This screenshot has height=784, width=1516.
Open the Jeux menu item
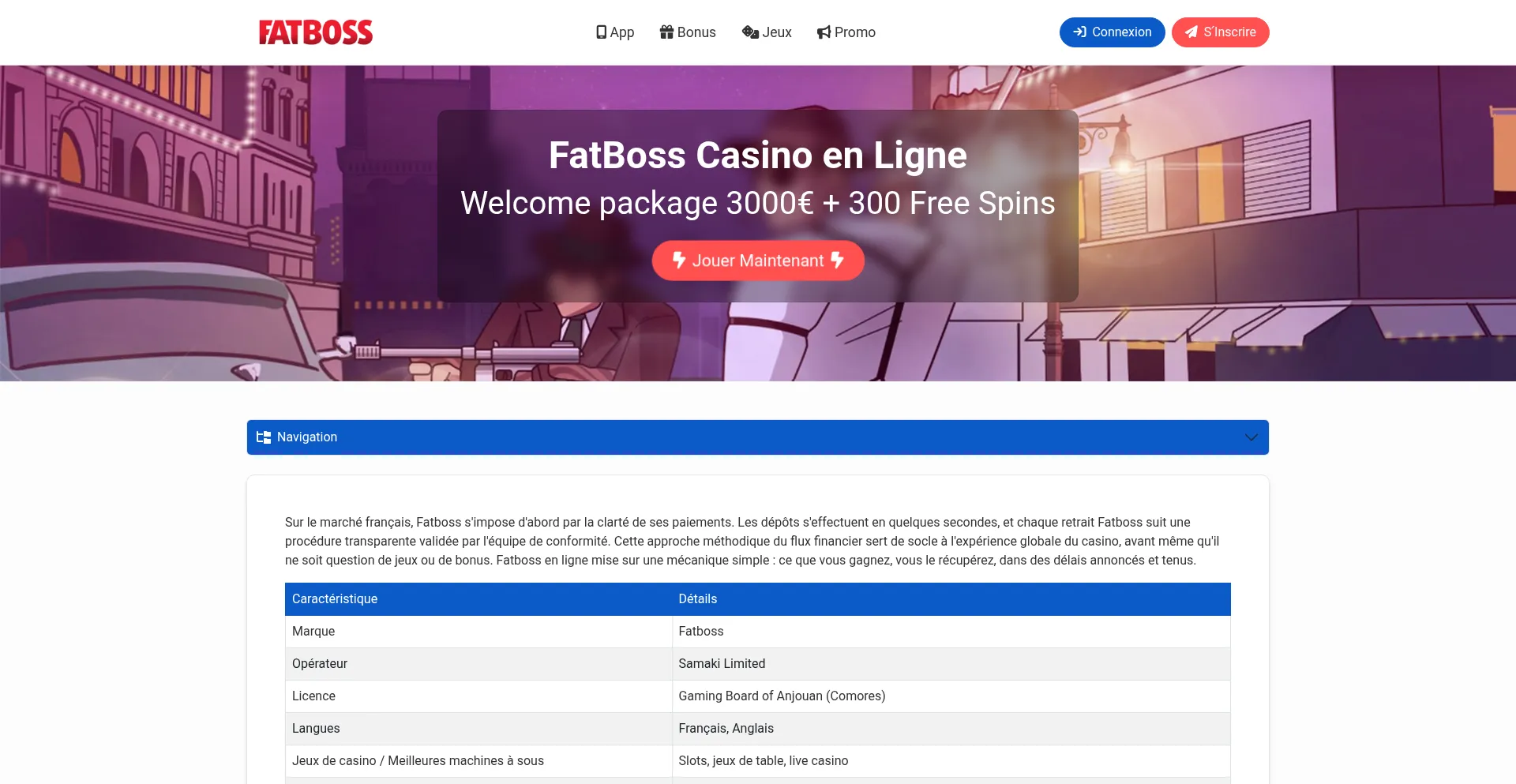[767, 32]
